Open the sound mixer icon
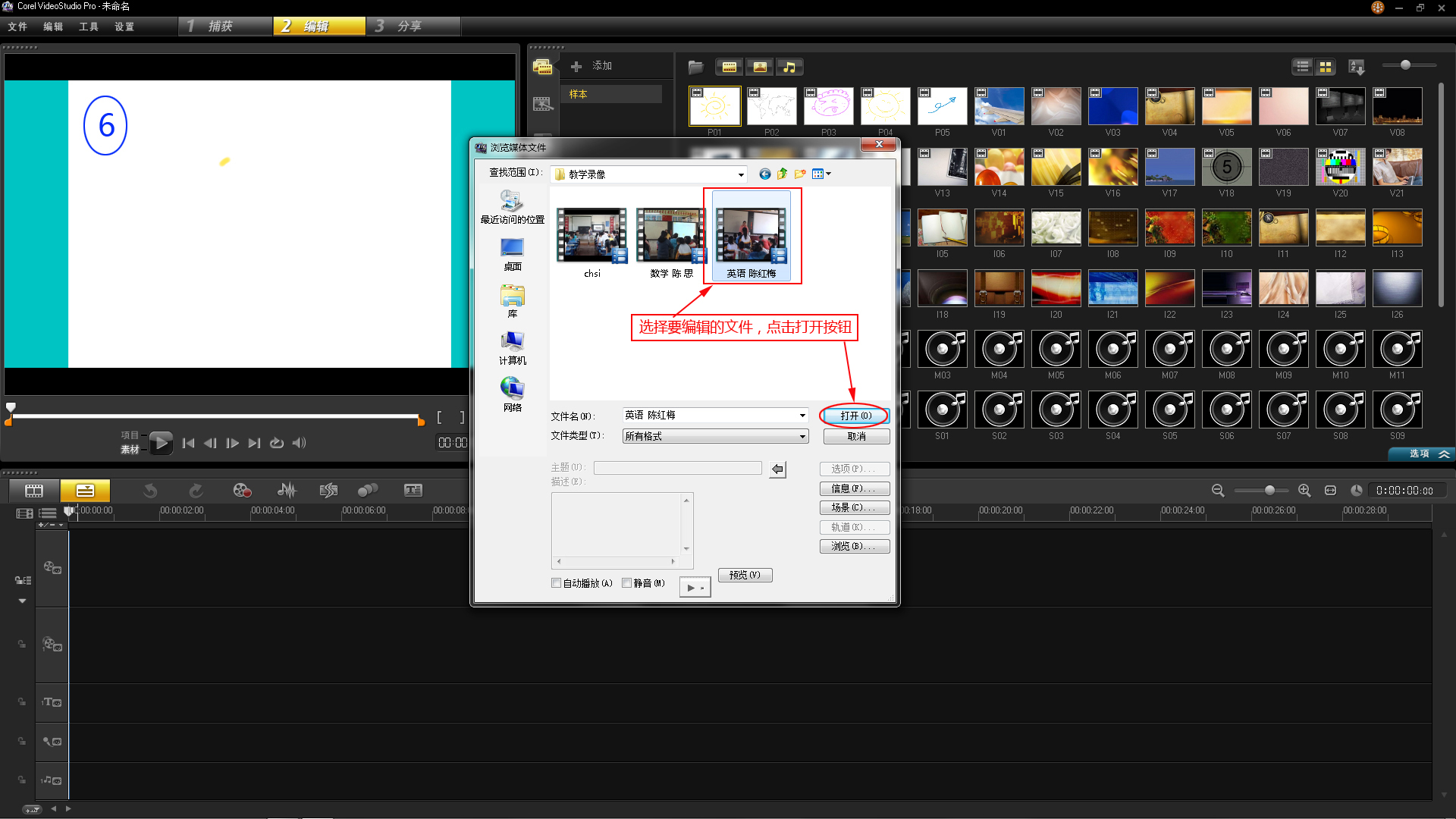The width and height of the screenshot is (1456, 819). (287, 491)
